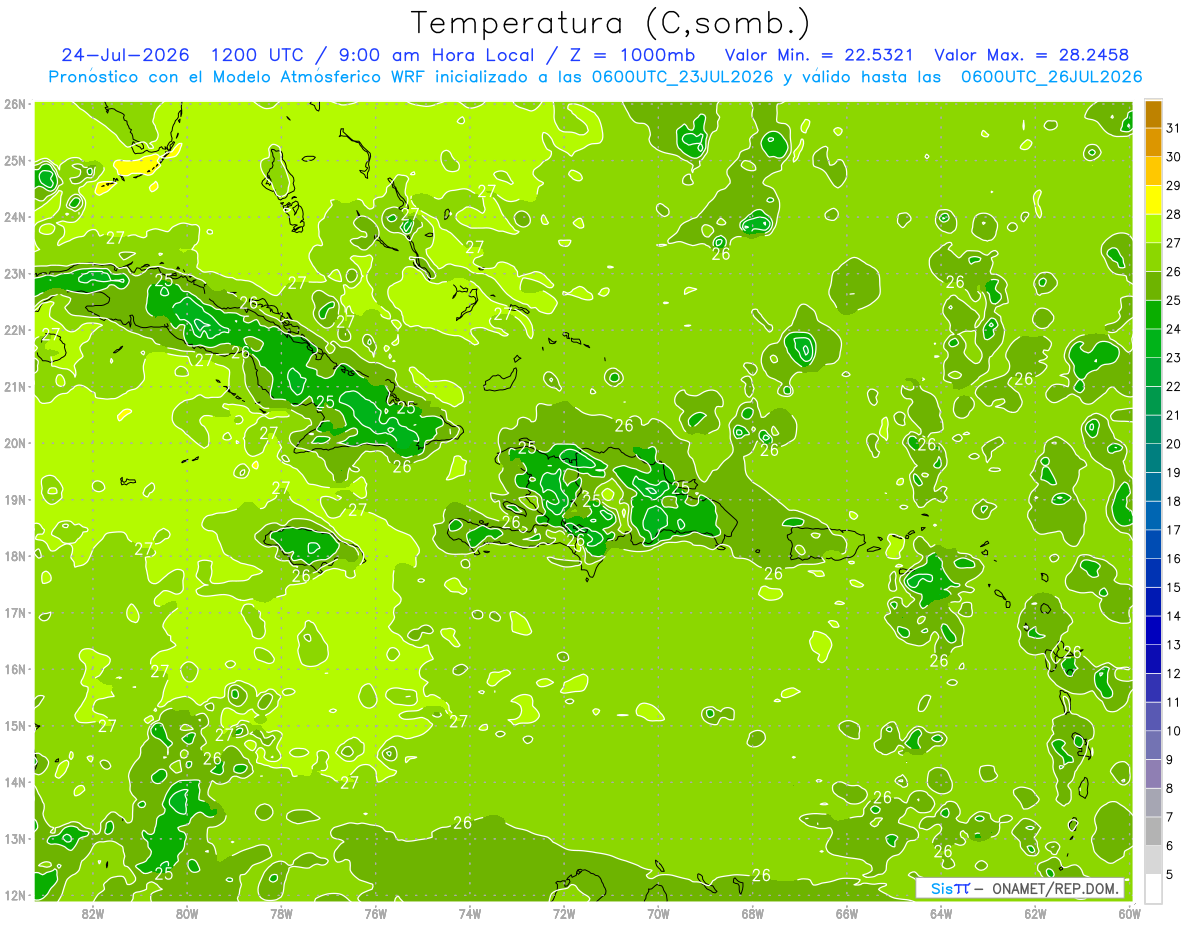Click the legend value "15"
The image size is (1200, 927).
1173,587
